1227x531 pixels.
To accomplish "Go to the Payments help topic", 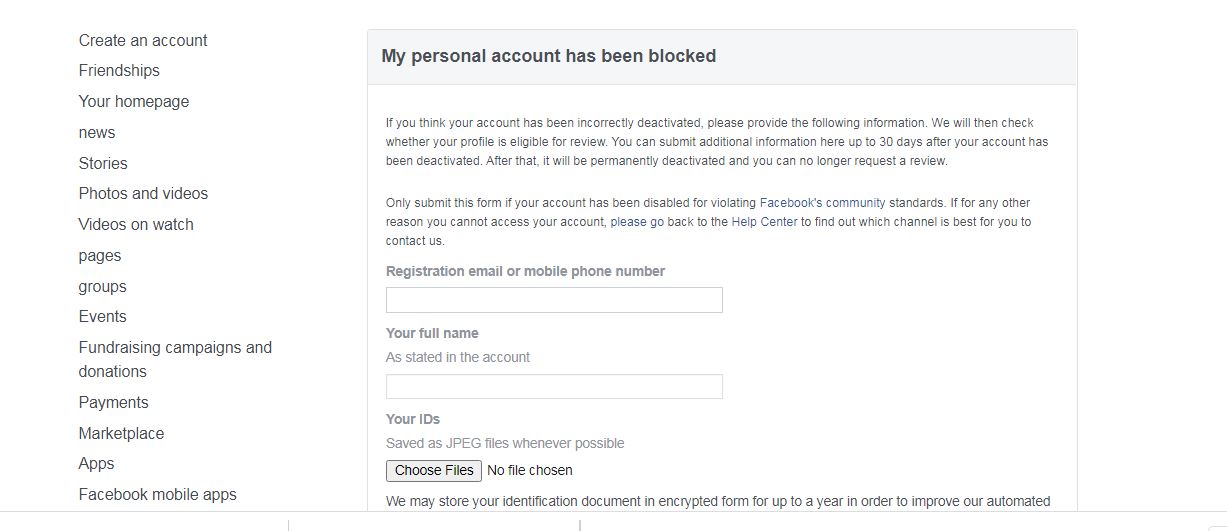I will coord(113,402).
